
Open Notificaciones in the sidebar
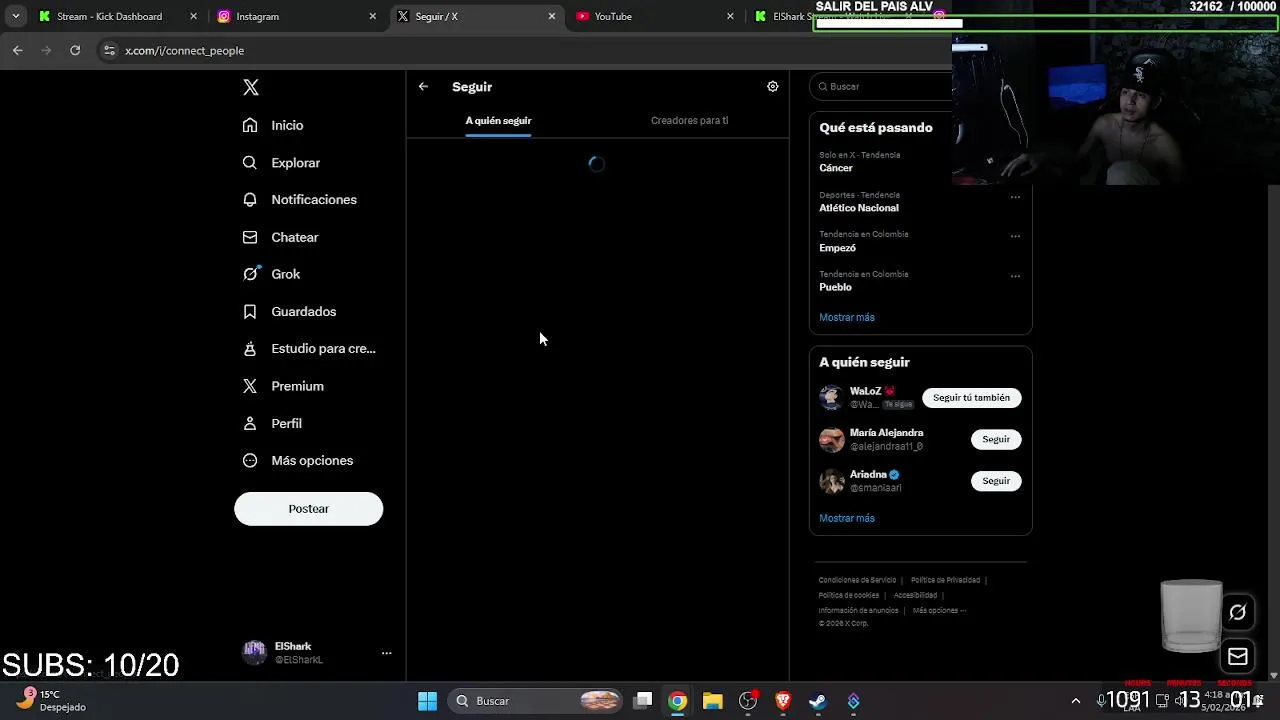click(299, 199)
